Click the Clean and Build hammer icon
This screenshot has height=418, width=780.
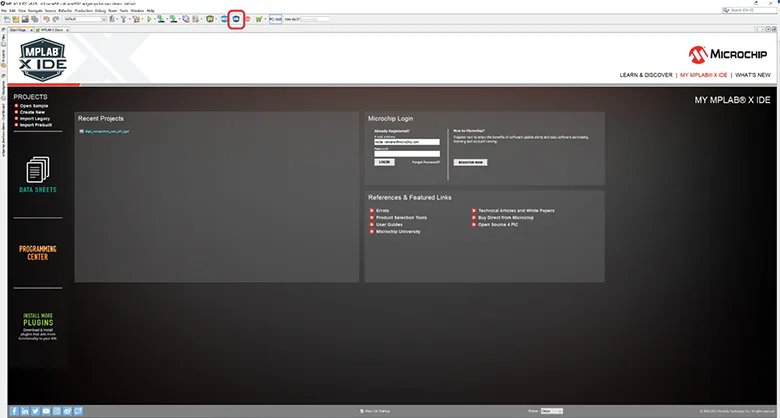[136, 19]
